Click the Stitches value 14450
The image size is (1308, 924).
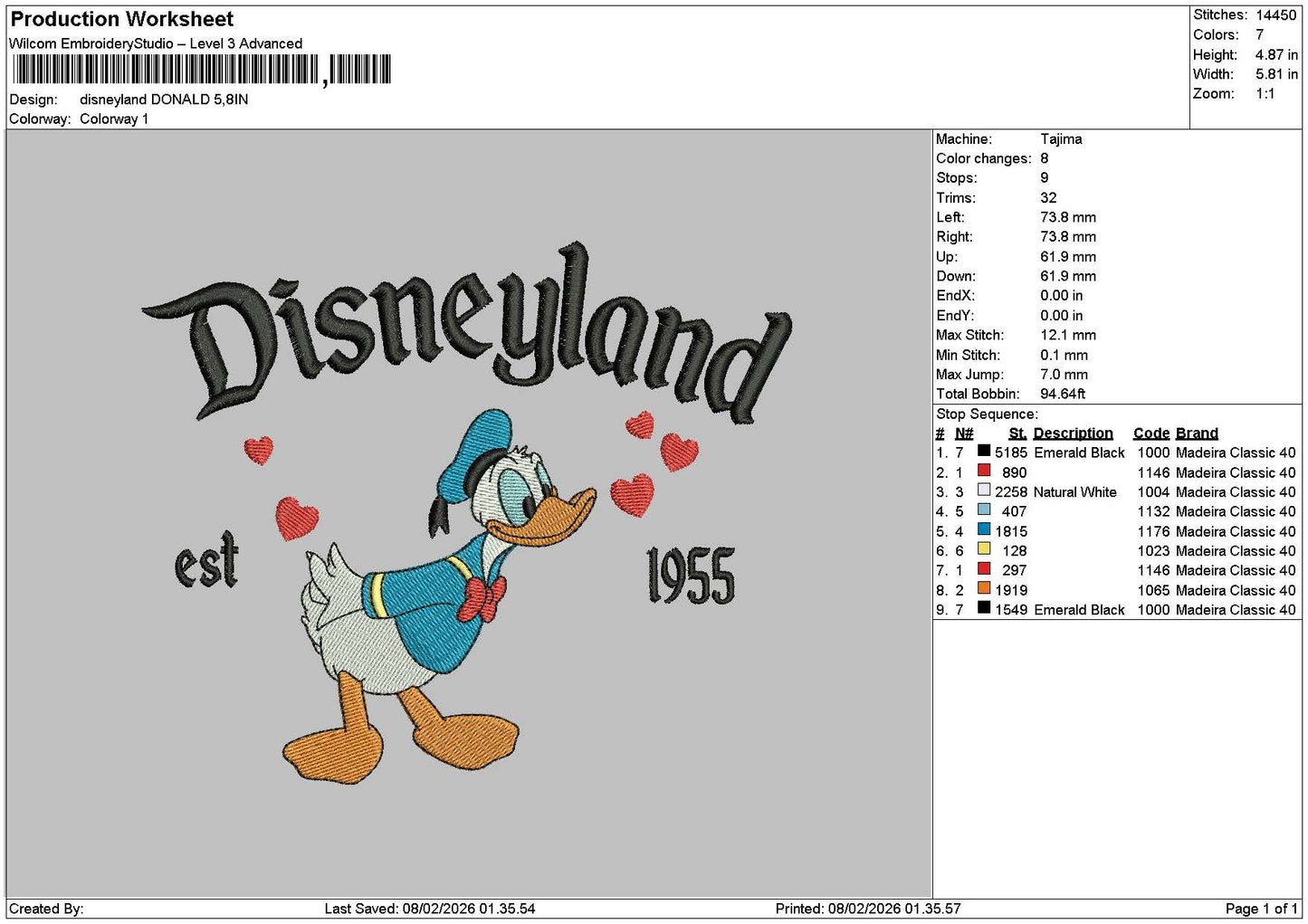1276,14
